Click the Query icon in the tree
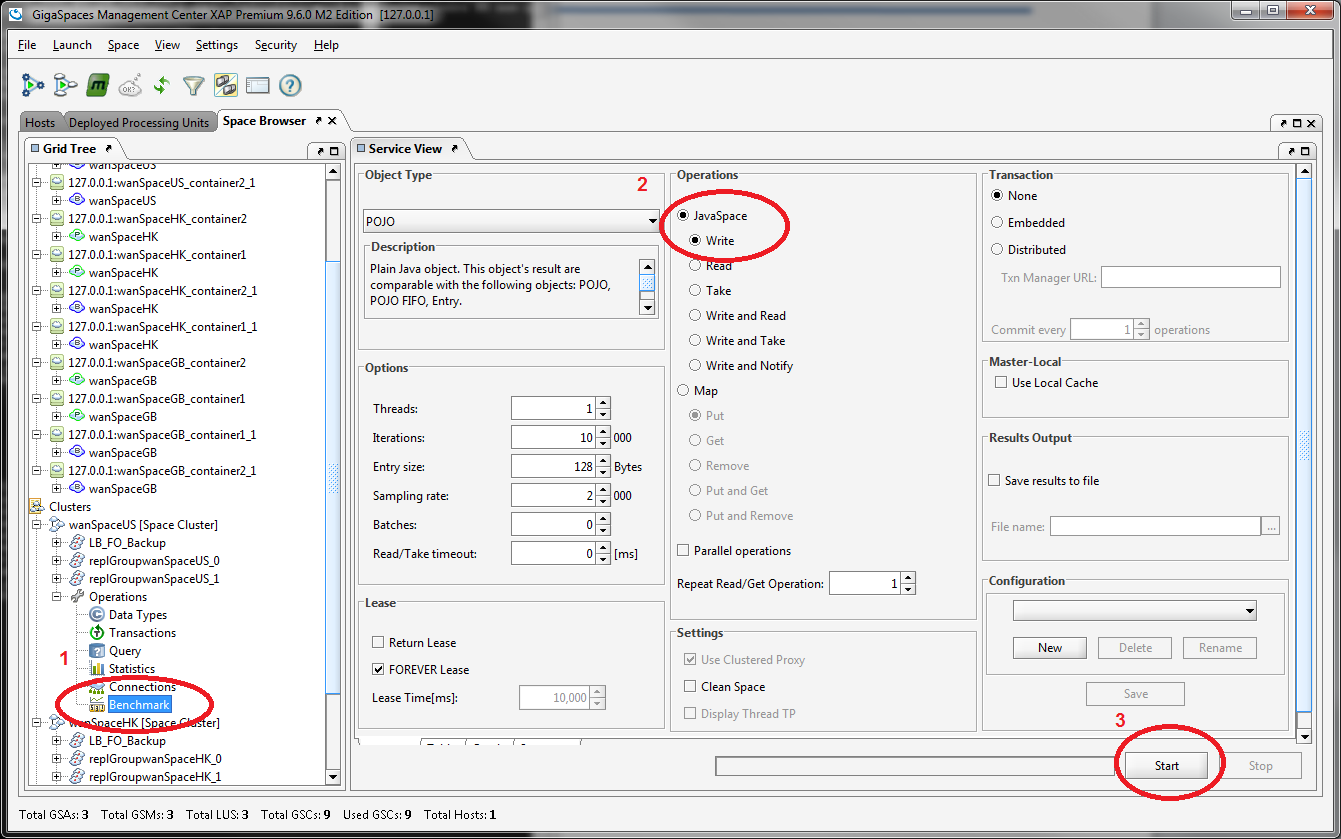This screenshot has height=839, width=1341. pos(97,651)
